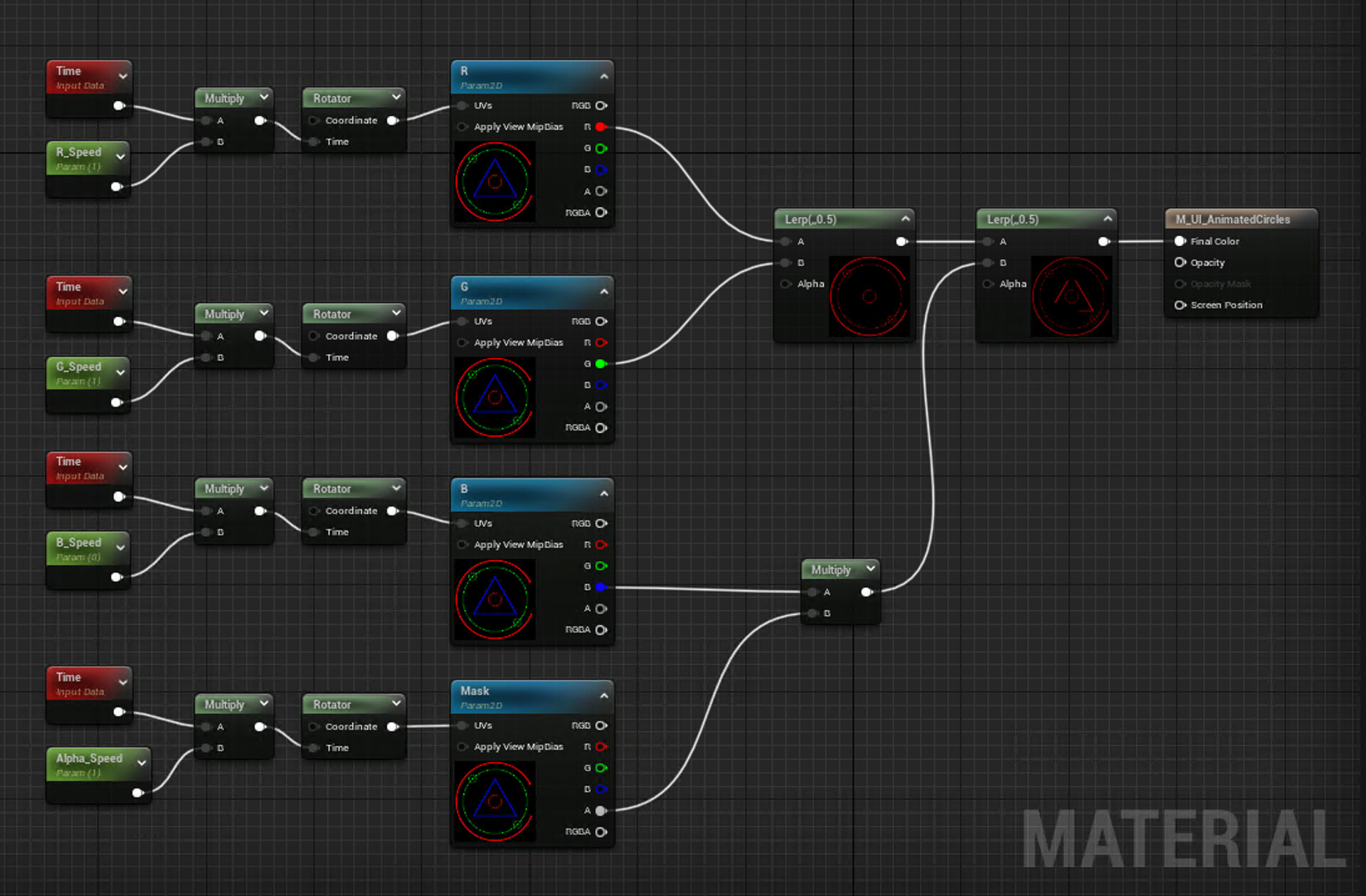Click the green G output pin on G node
Viewport: 1366px width, 896px height.
click(x=600, y=364)
